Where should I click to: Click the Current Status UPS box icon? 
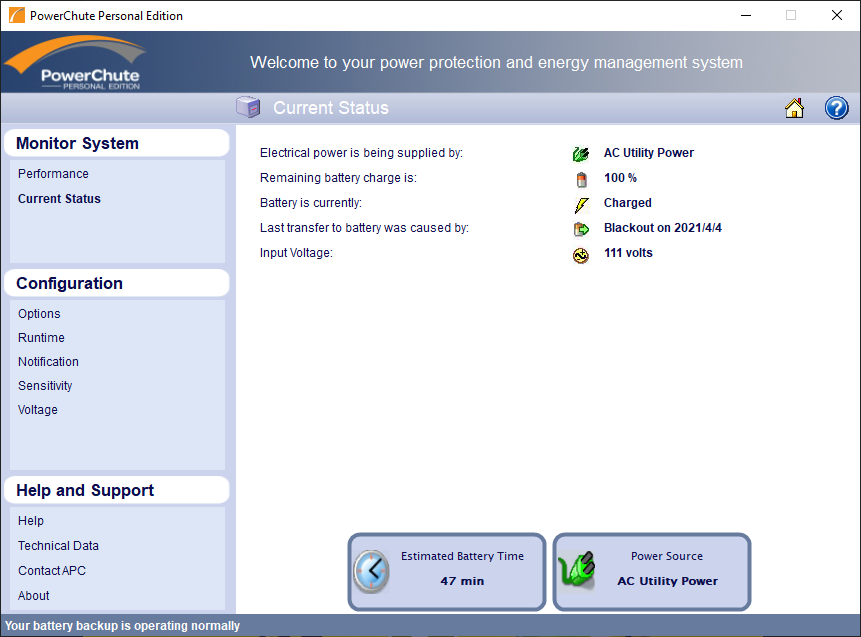pos(248,107)
